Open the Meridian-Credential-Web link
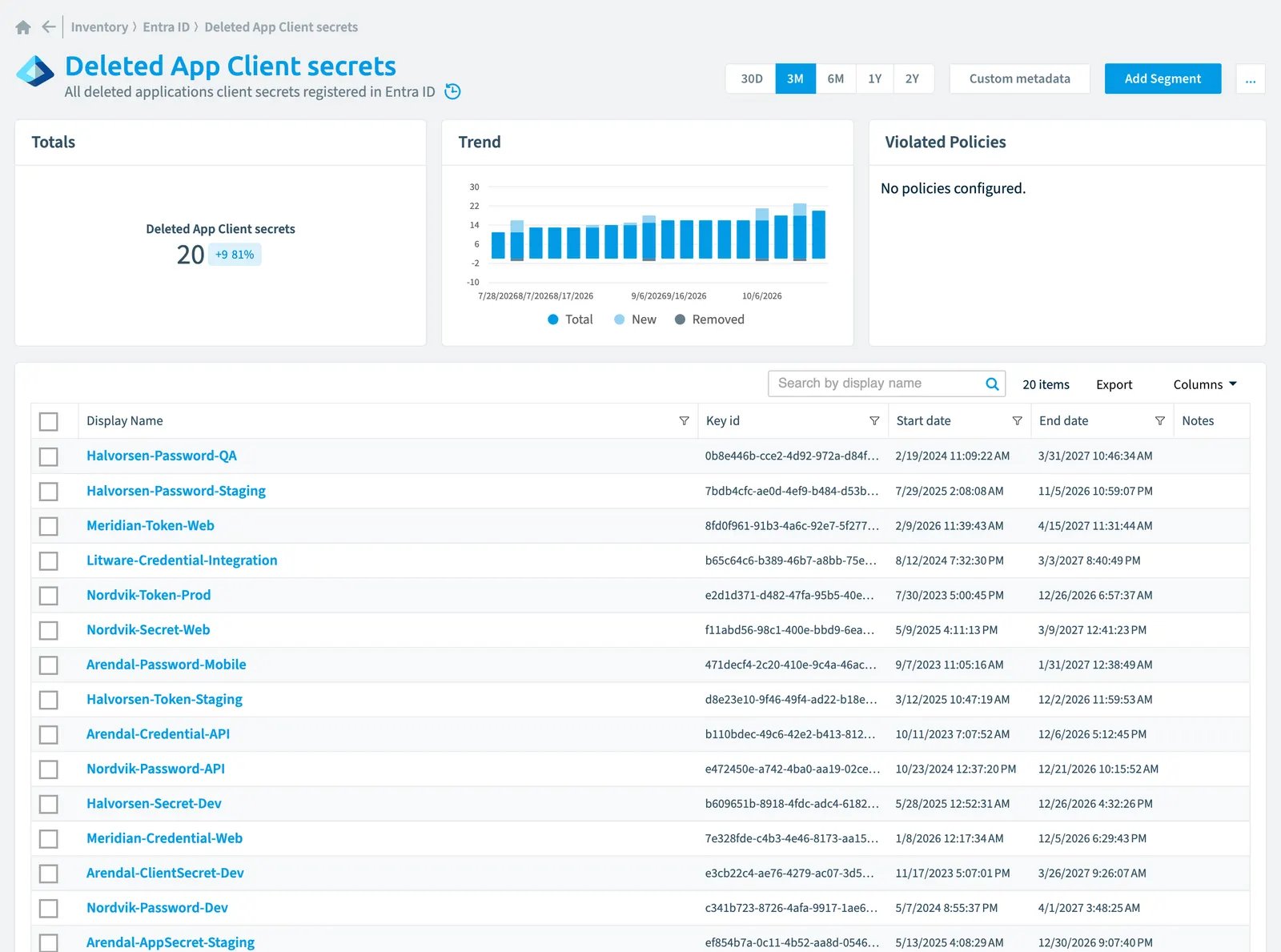The width and height of the screenshot is (1281, 952). coord(164,838)
